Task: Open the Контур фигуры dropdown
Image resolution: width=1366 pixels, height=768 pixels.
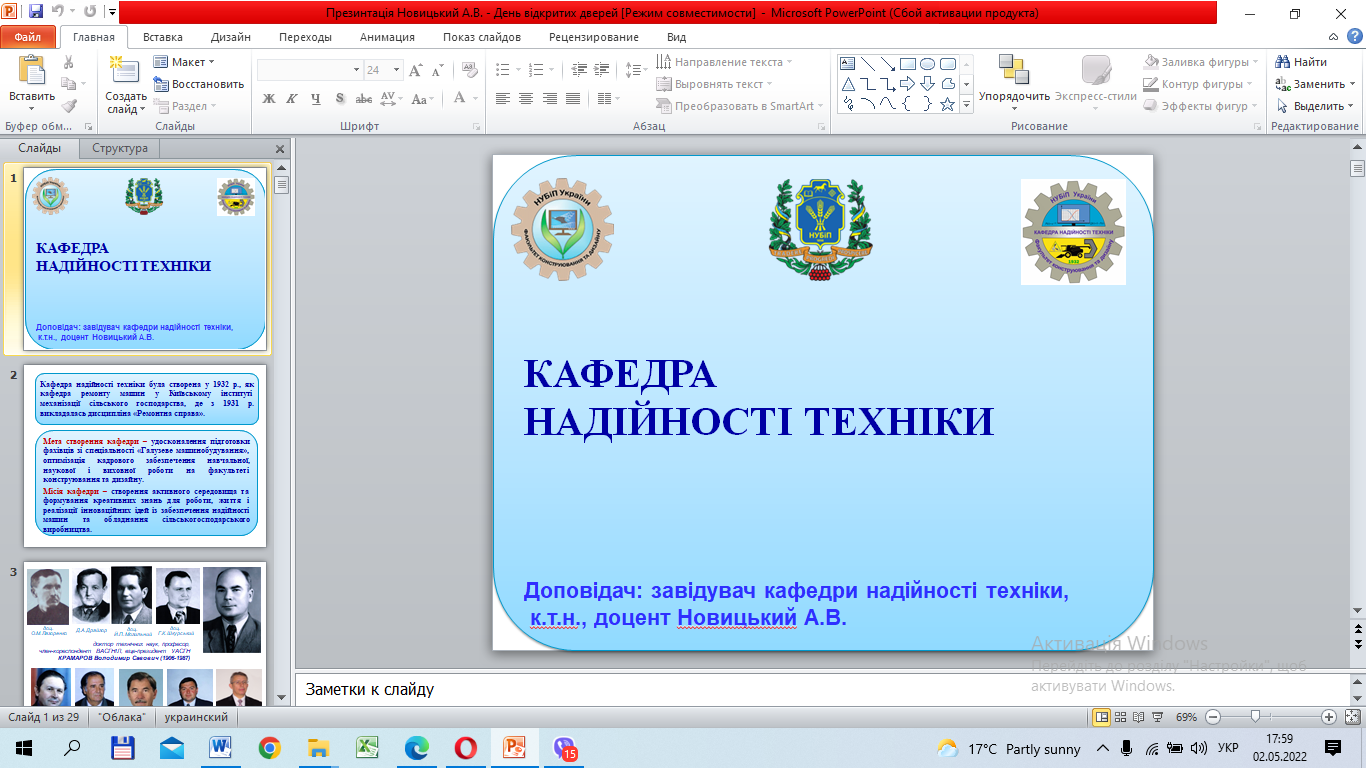Action: tap(1199, 84)
